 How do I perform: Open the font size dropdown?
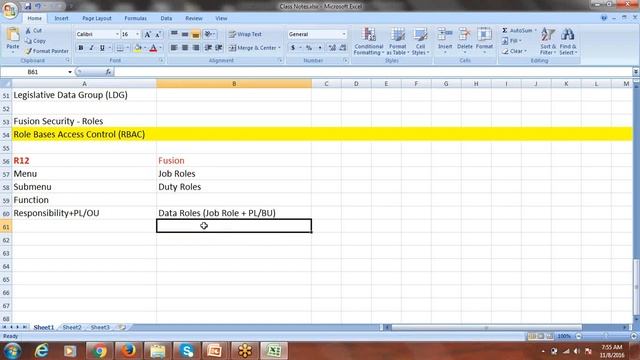click(x=138, y=35)
